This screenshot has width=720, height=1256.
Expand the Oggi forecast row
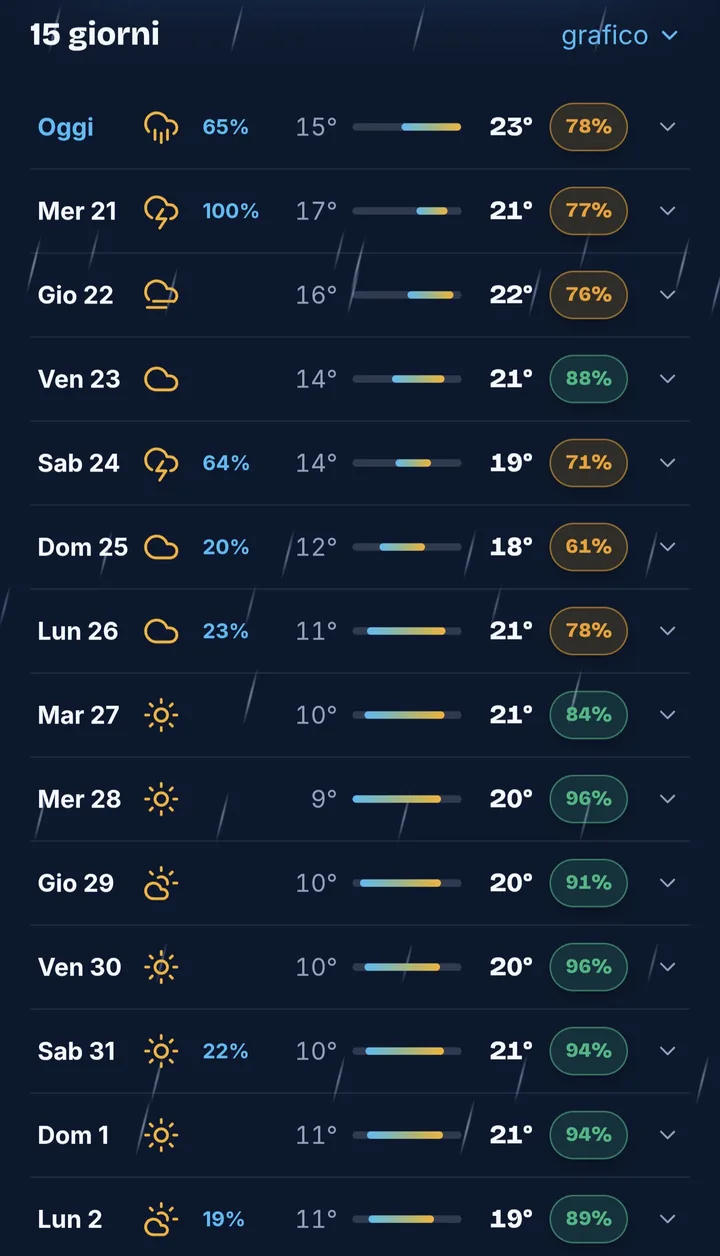(x=668, y=127)
